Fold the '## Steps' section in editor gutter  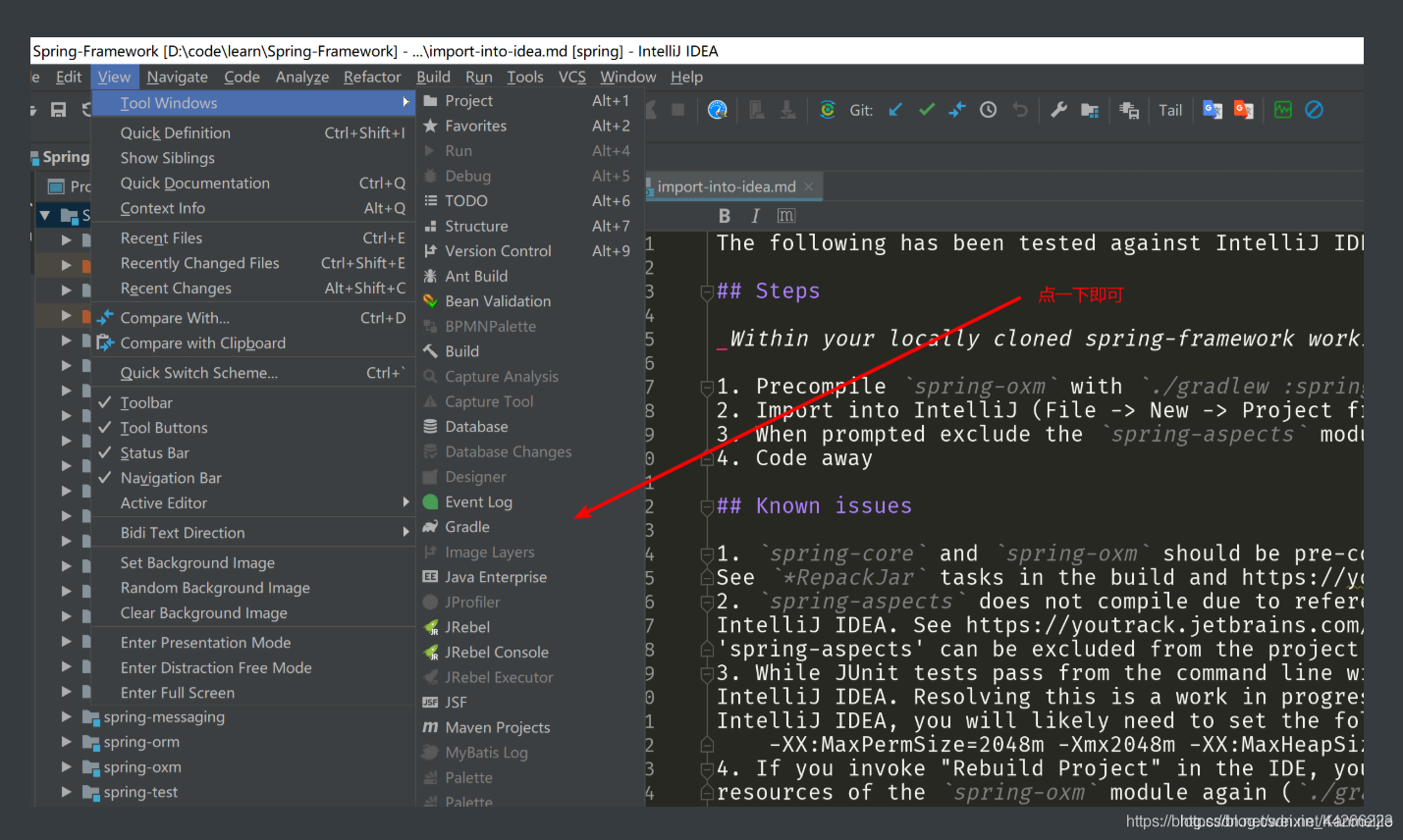coord(706,291)
